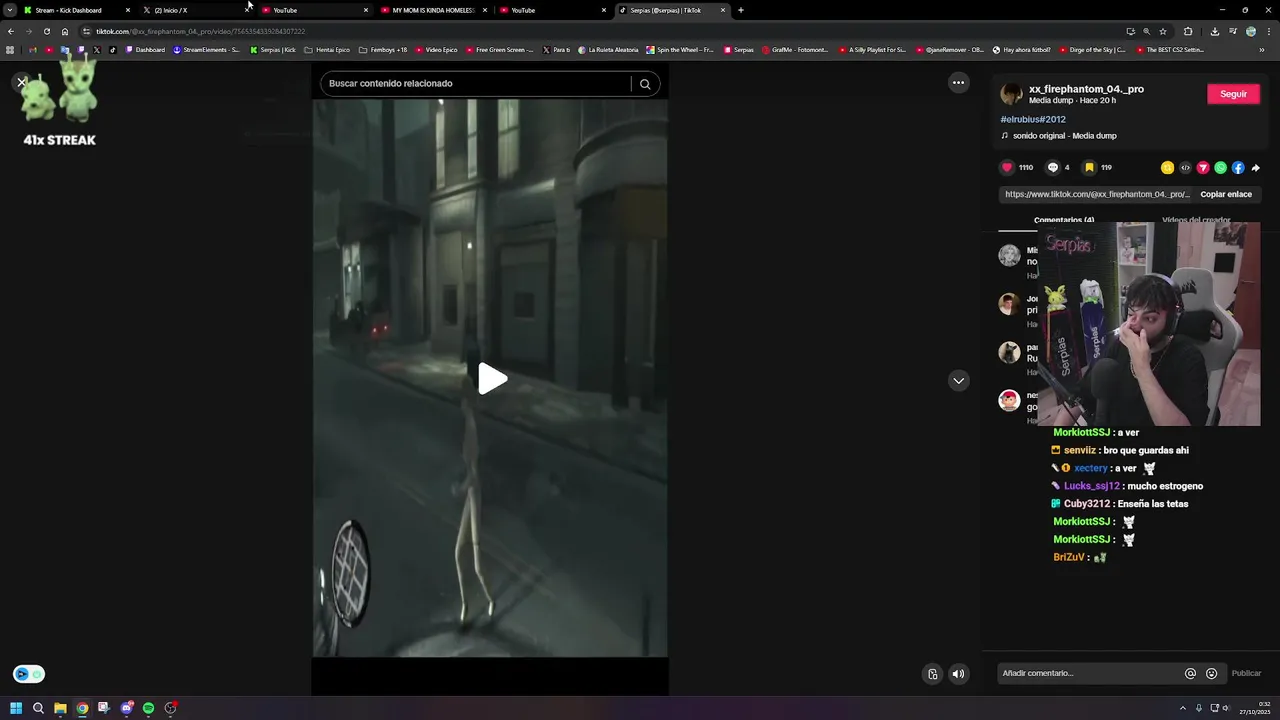Mute video with the speaker icon
Image resolution: width=1280 pixels, height=720 pixels.
point(958,674)
